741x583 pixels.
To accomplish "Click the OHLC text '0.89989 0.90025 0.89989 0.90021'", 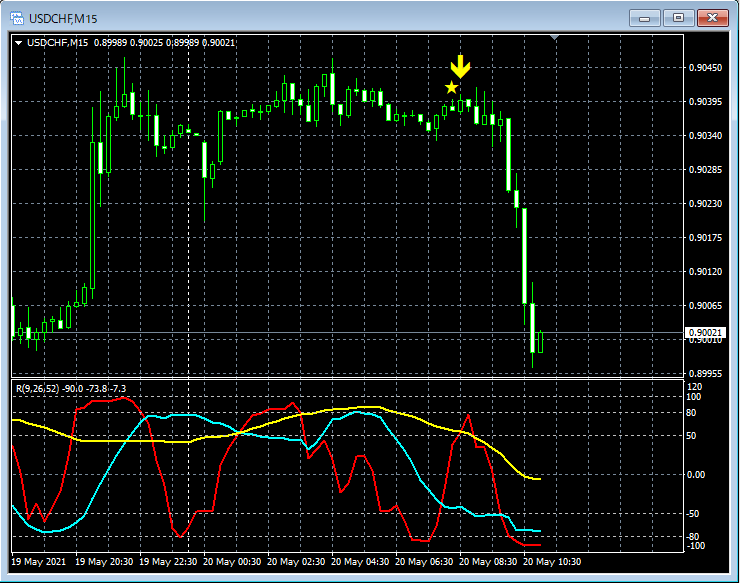I will click(164, 43).
